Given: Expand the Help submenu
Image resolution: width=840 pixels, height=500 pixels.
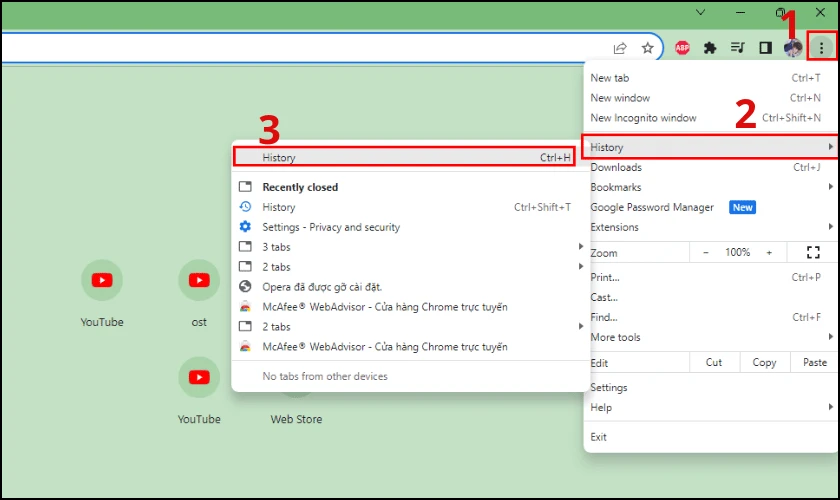Looking at the screenshot, I should point(710,407).
